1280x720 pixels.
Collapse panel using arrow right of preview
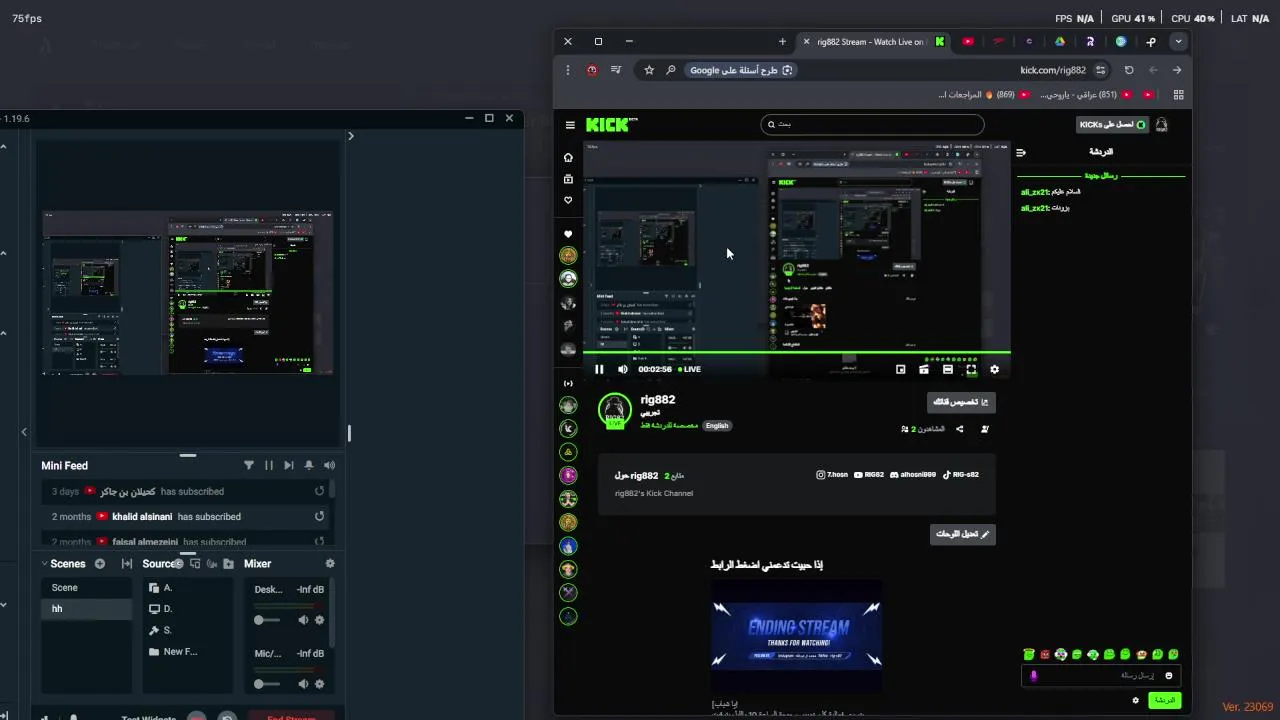(x=350, y=136)
